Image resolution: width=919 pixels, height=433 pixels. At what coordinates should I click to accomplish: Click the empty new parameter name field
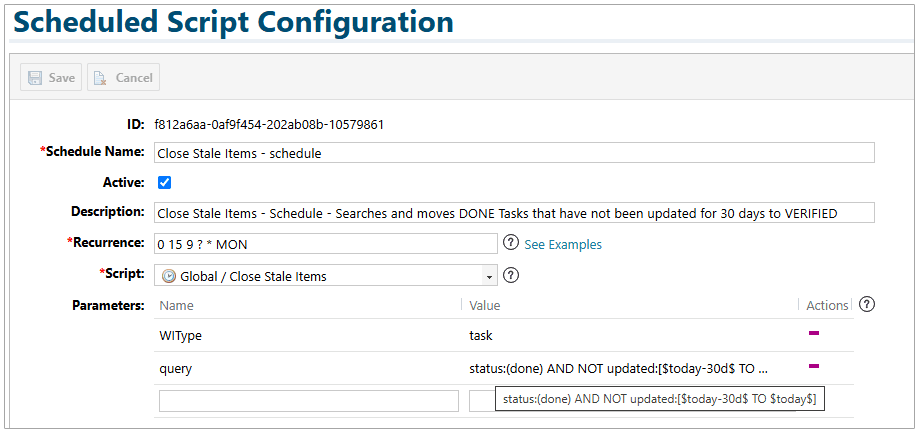308,400
